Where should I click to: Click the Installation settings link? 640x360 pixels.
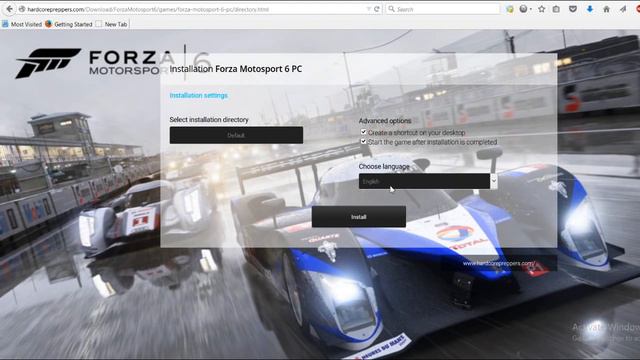[x=198, y=96]
